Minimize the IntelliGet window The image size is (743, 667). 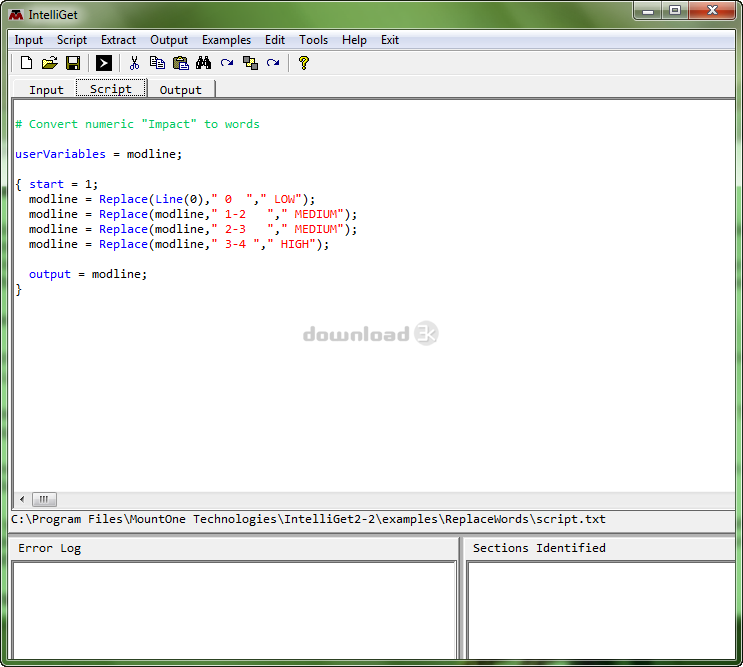tap(648, 11)
